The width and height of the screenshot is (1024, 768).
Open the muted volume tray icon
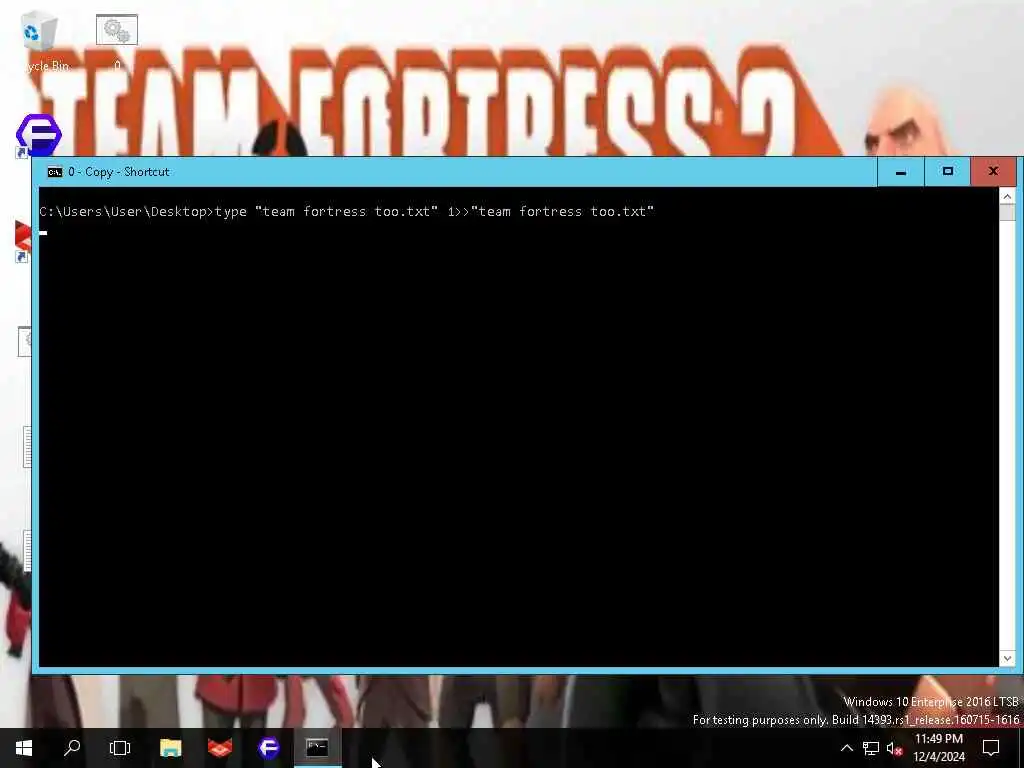894,748
